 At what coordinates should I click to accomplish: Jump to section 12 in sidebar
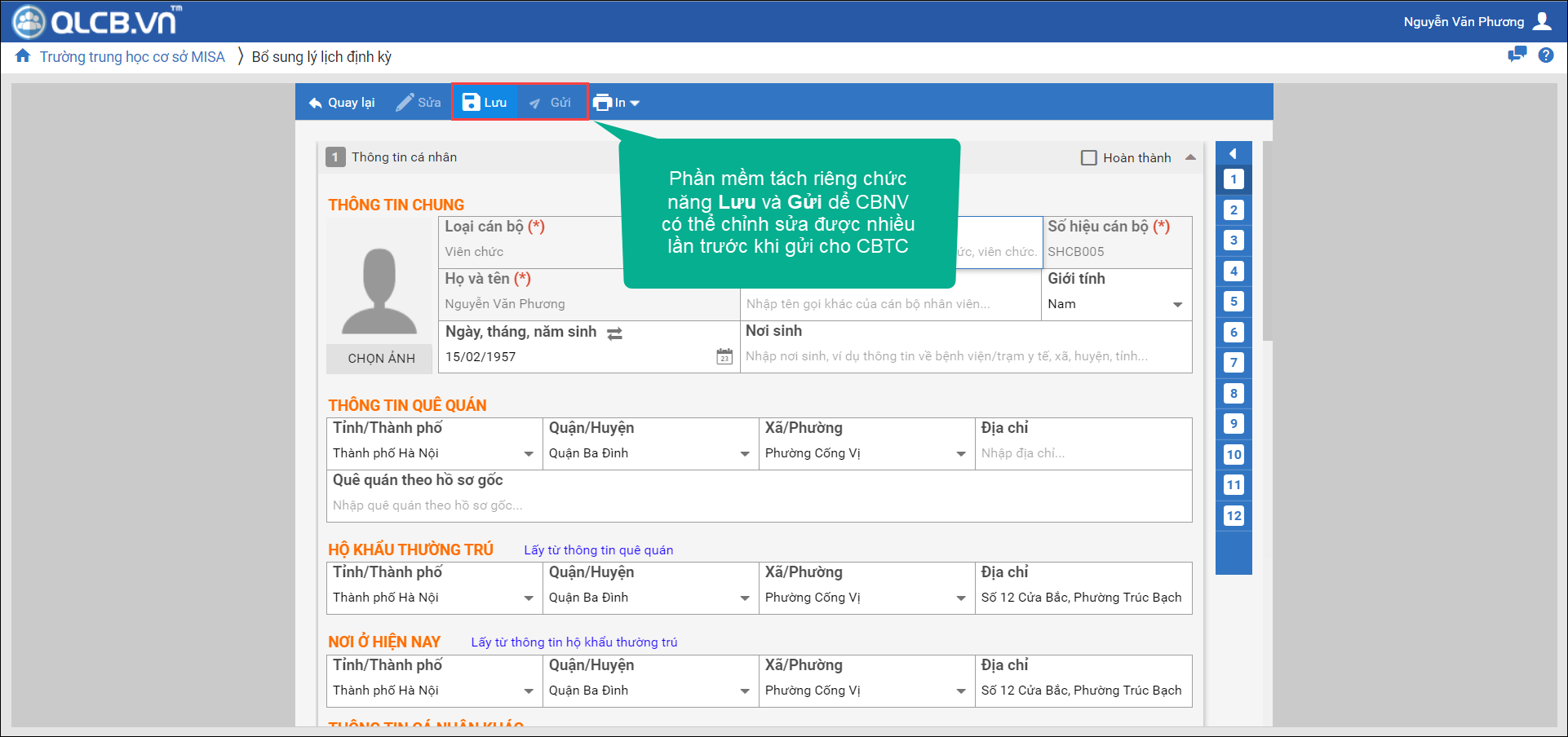click(x=1234, y=516)
